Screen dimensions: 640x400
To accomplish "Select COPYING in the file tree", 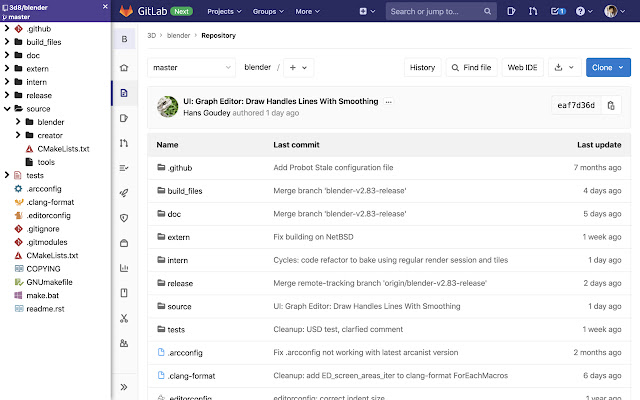I will coord(43,269).
